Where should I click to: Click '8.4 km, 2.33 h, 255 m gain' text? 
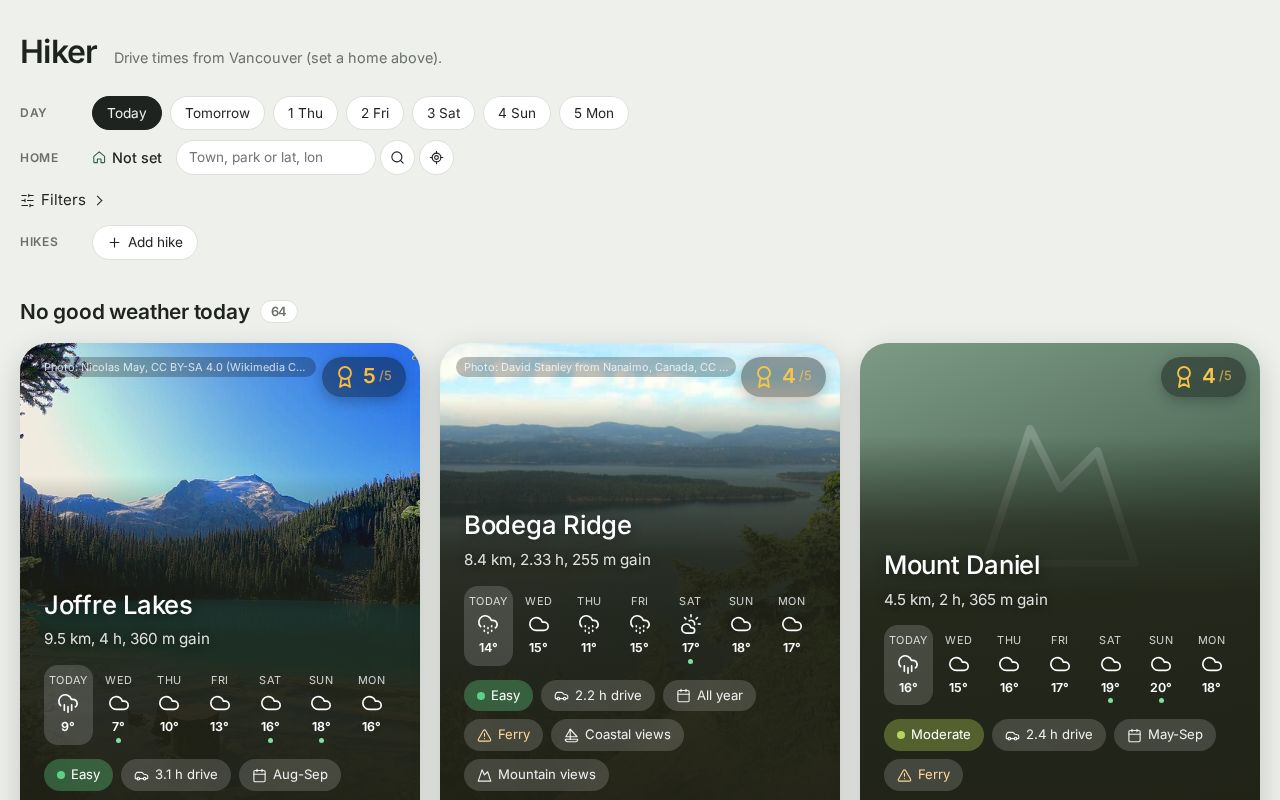pyautogui.click(x=557, y=559)
